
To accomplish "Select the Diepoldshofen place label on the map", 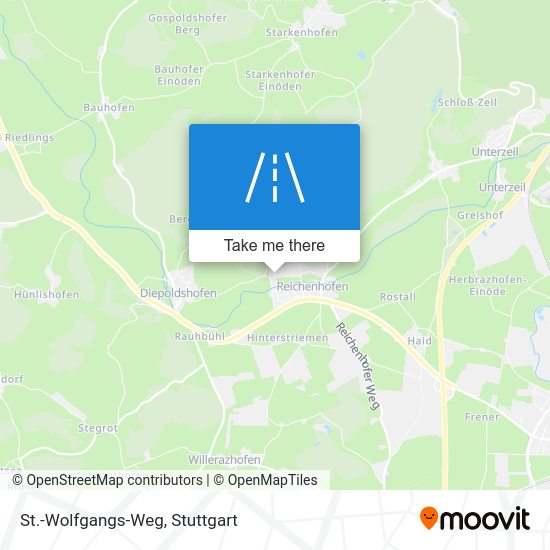I will pos(178,293).
